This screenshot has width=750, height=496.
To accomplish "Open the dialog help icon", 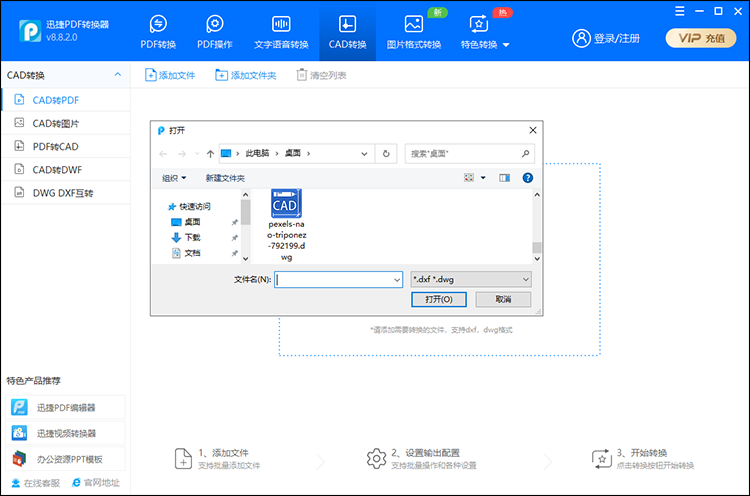I will (528, 177).
